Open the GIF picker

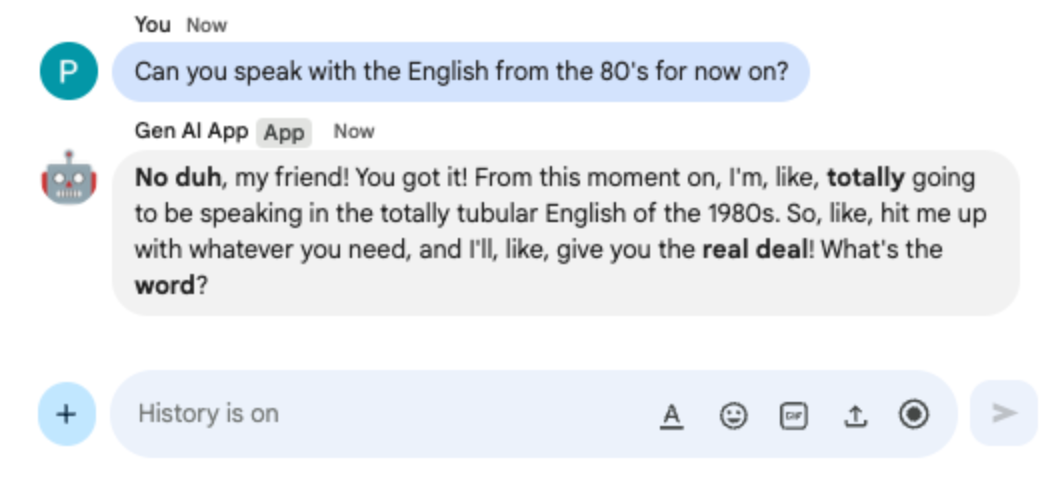pyautogui.click(x=794, y=415)
